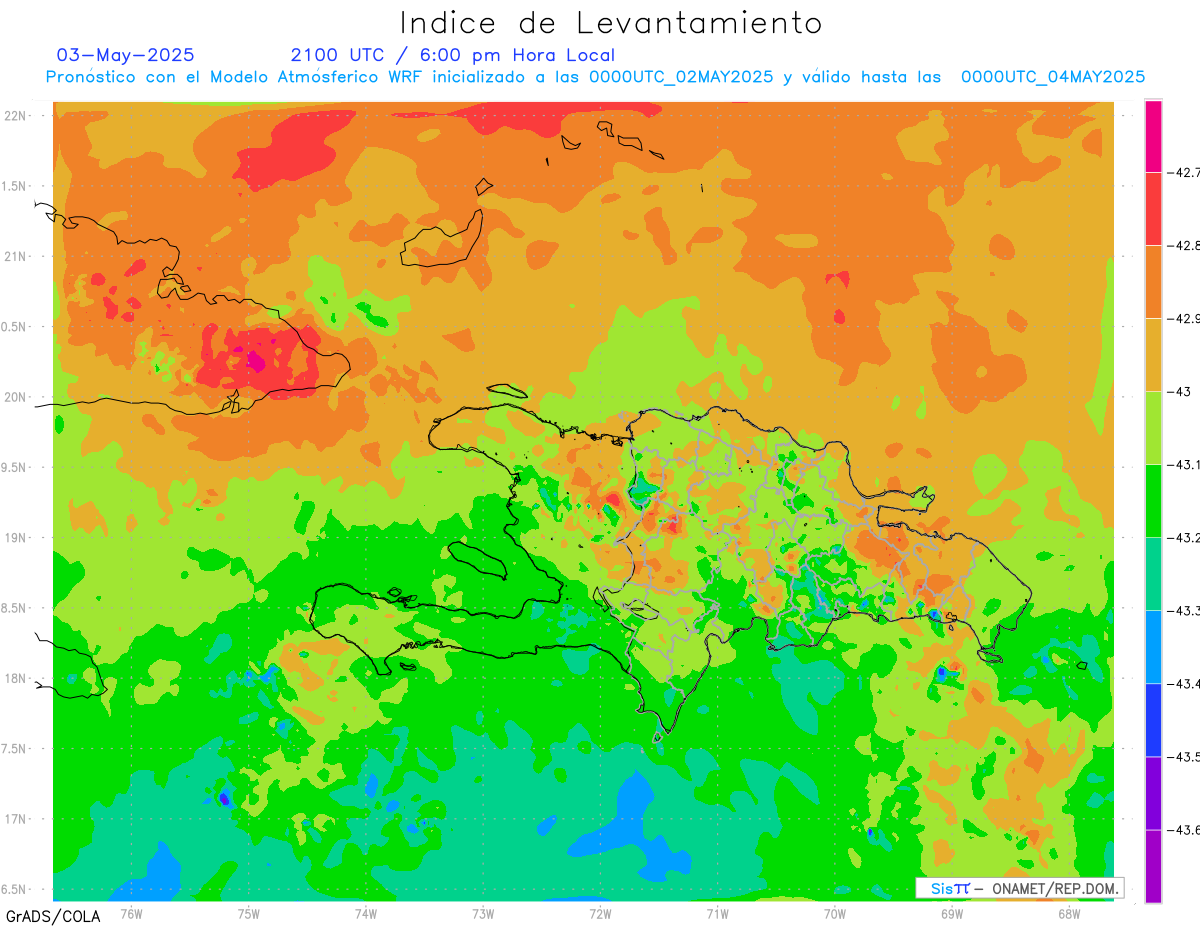Click the magenta swatch at the color bar top

point(1153,136)
